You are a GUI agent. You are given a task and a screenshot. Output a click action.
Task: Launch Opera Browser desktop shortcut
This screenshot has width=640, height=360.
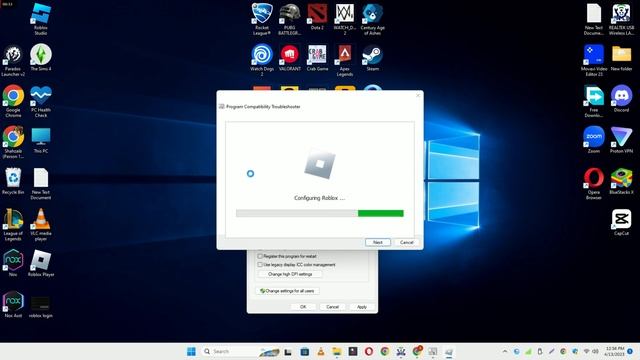pos(594,184)
